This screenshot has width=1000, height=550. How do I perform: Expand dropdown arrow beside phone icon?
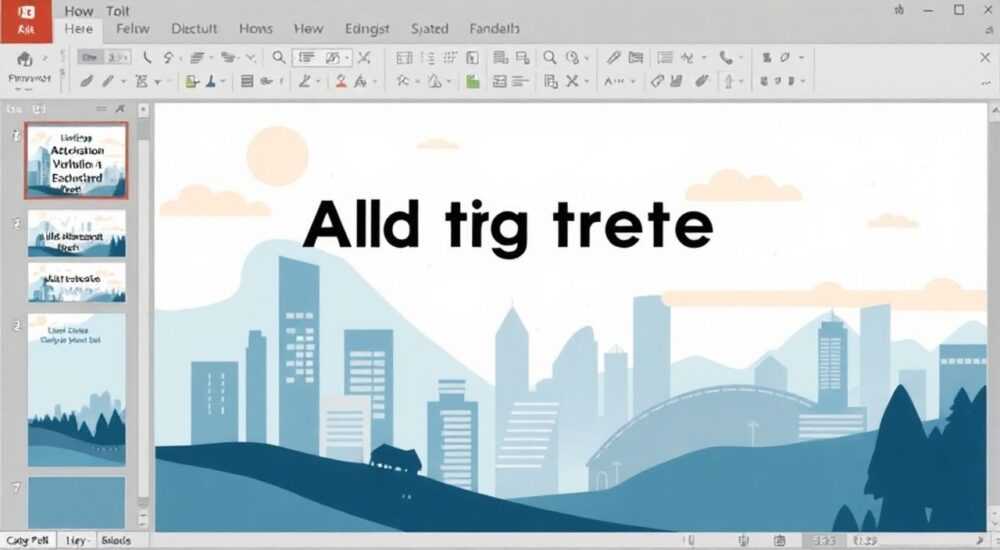[740, 57]
